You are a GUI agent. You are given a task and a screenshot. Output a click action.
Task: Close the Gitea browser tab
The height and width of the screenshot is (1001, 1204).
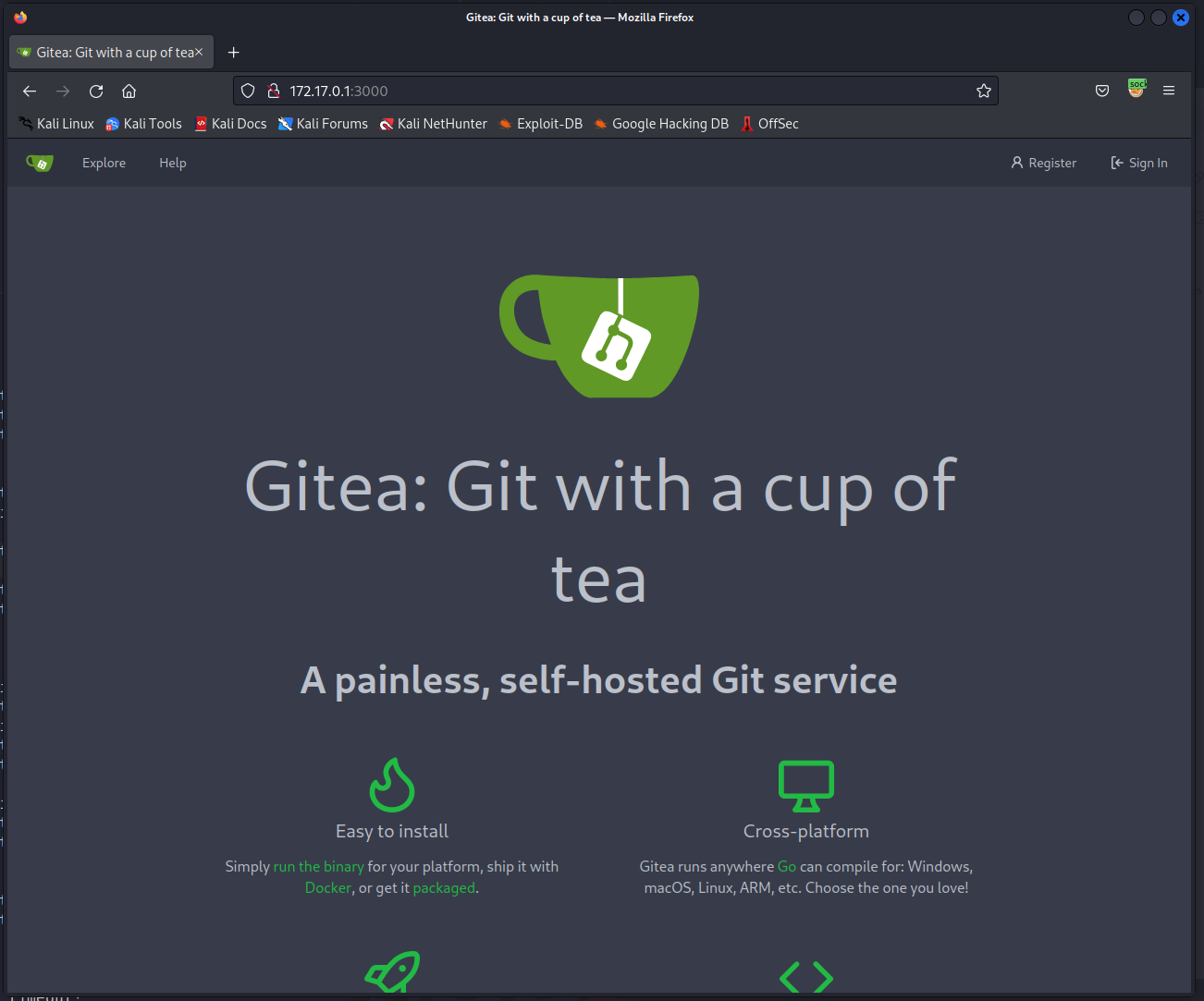pos(199,53)
